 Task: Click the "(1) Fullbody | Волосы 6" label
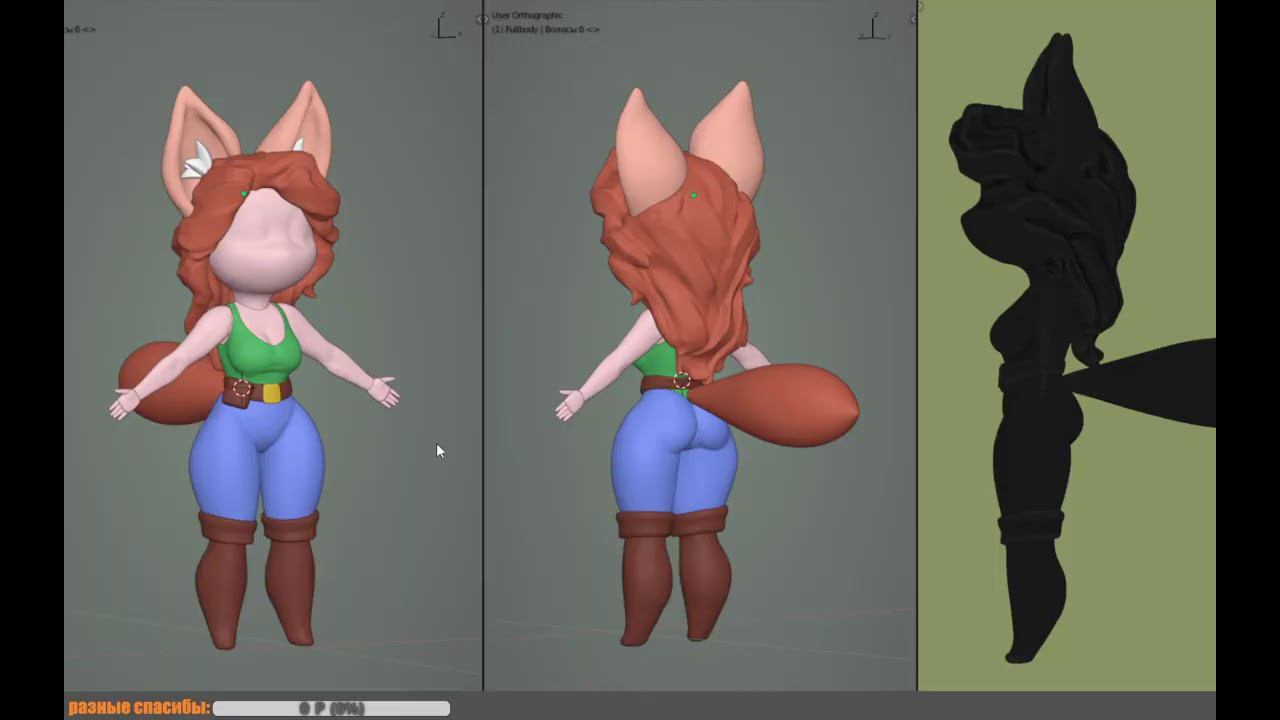click(545, 30)
